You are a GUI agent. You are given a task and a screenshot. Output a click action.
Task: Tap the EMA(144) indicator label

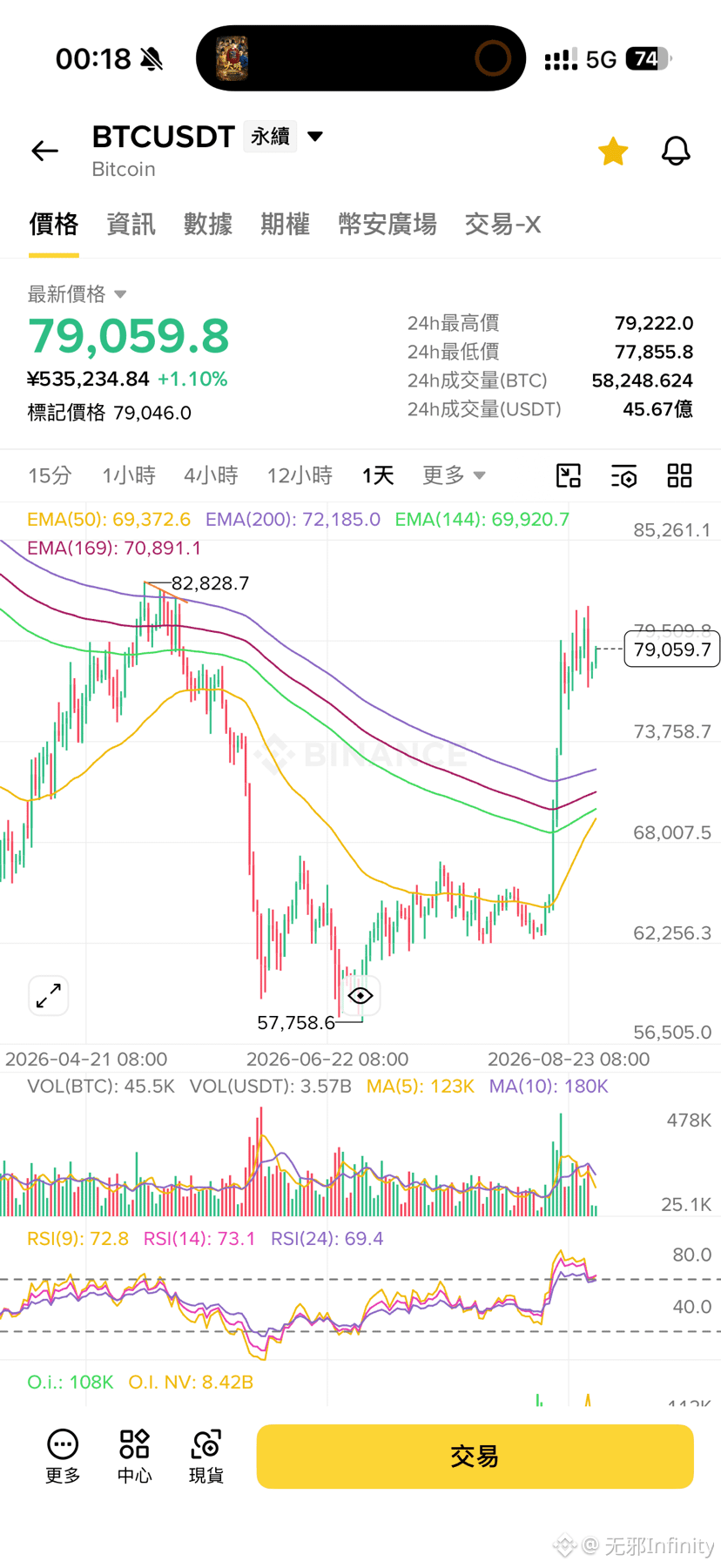pos(482,520)
